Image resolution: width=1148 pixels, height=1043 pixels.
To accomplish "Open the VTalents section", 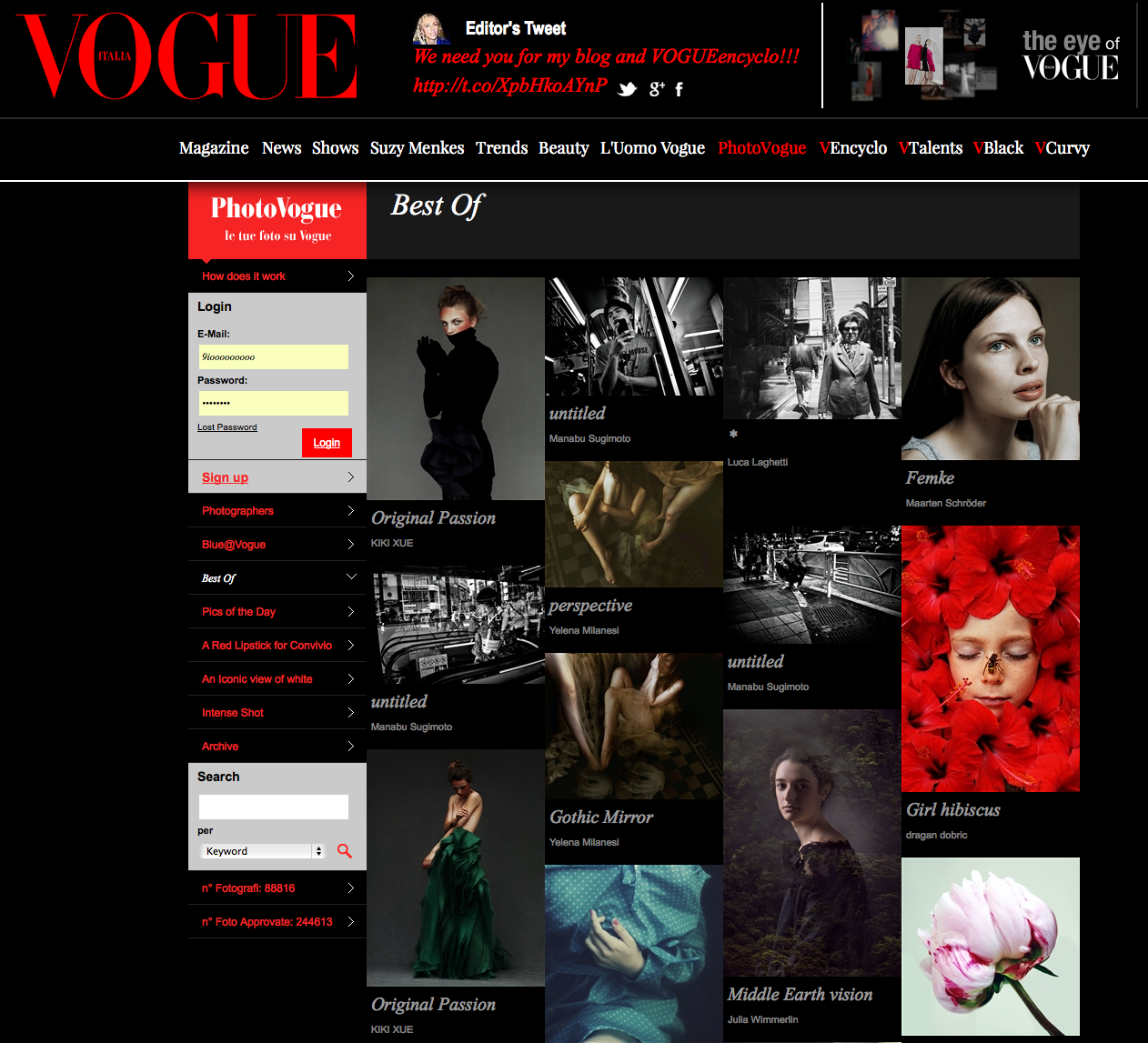I will tap(930, 148).
